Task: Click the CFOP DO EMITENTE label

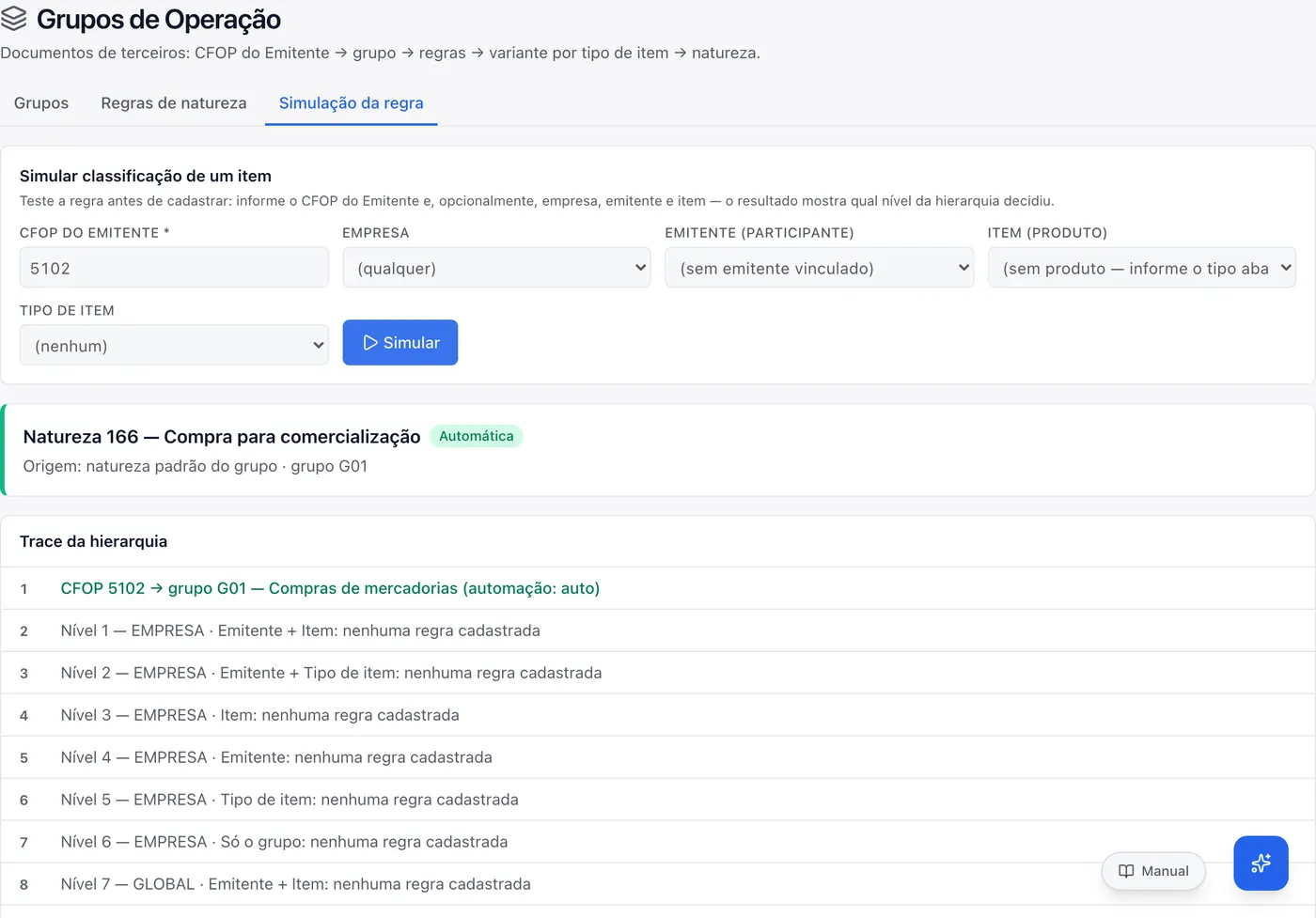Action: click(94, 233)
